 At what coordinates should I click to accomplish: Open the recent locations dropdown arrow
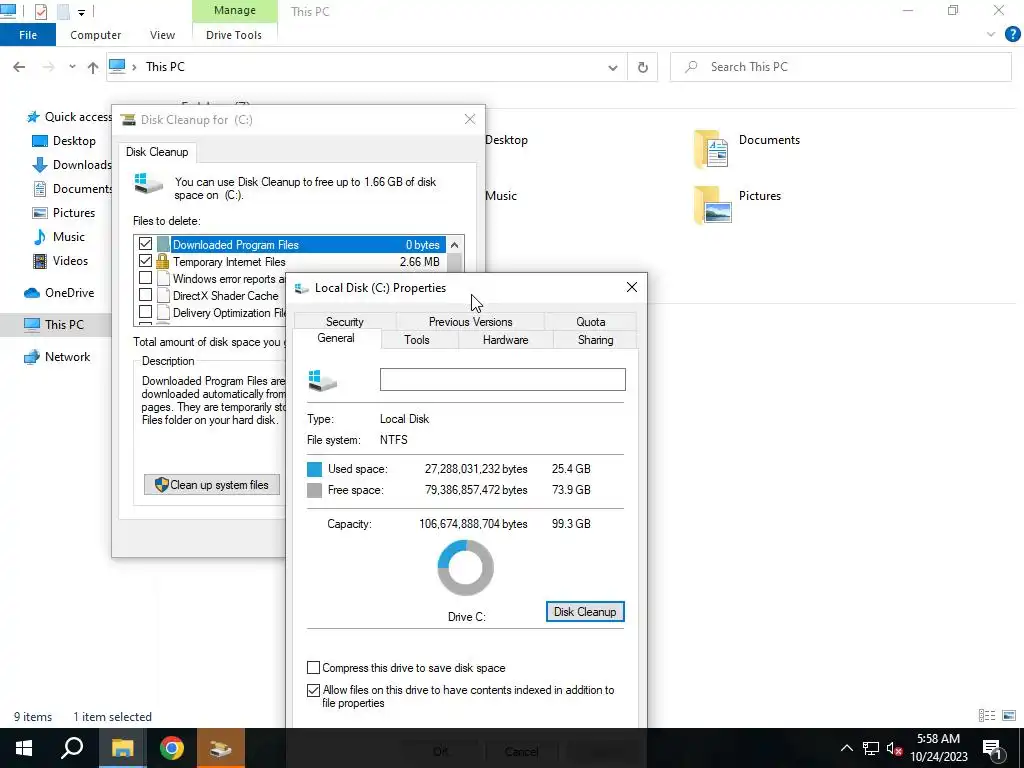tap(72, 67)
